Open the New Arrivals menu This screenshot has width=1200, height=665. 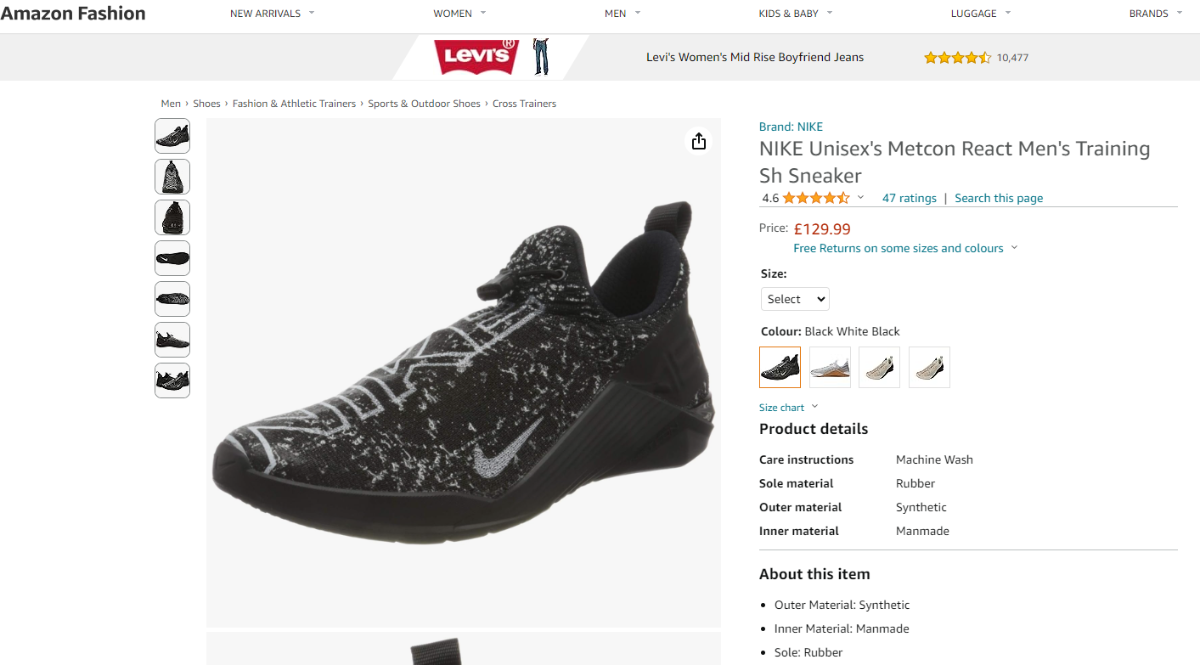pos(272,14)
